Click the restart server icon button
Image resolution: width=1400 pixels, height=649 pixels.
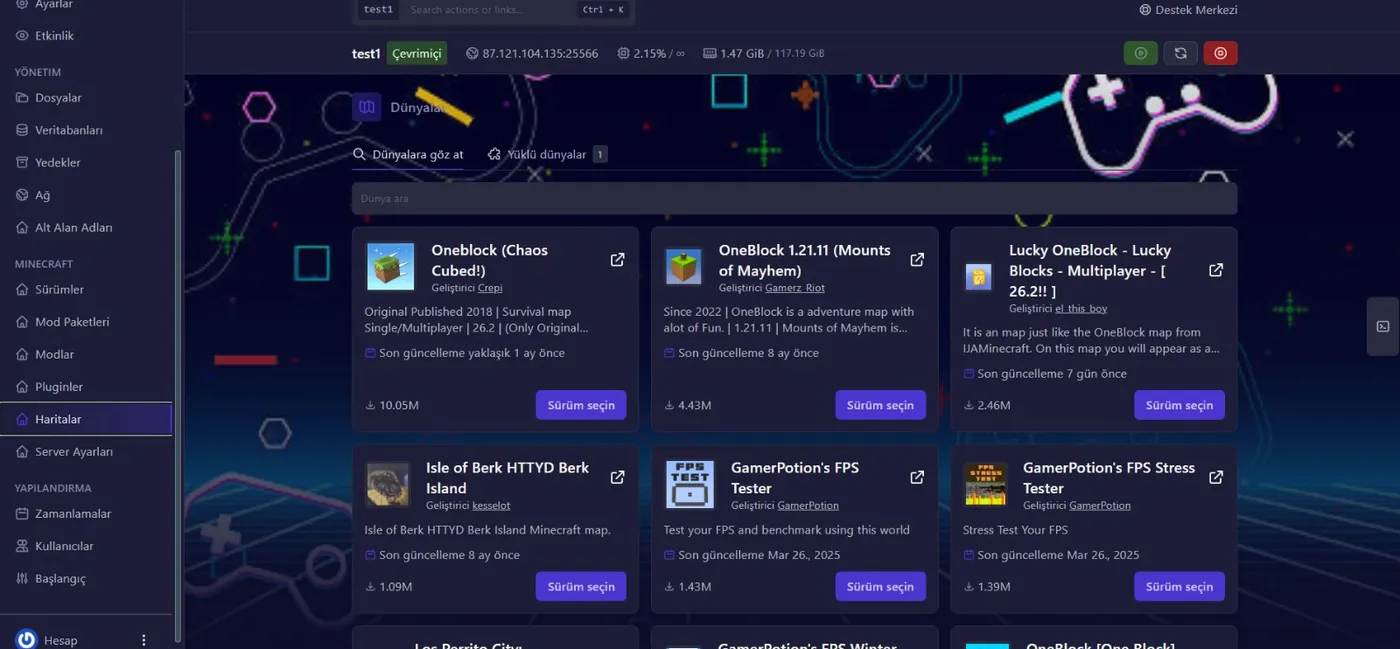coord(1180,53)
